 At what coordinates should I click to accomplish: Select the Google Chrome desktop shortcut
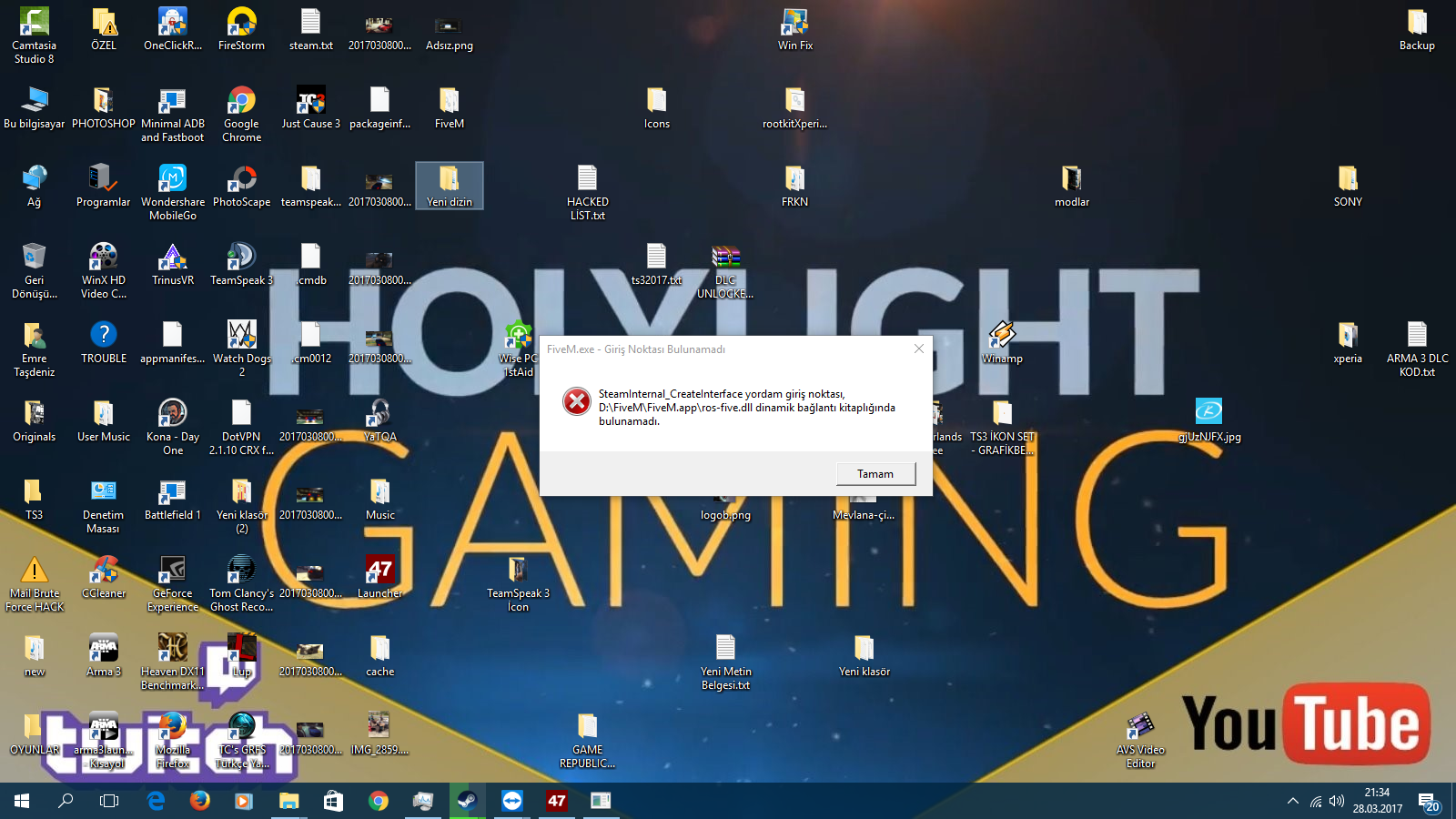(x=241, y=115)
